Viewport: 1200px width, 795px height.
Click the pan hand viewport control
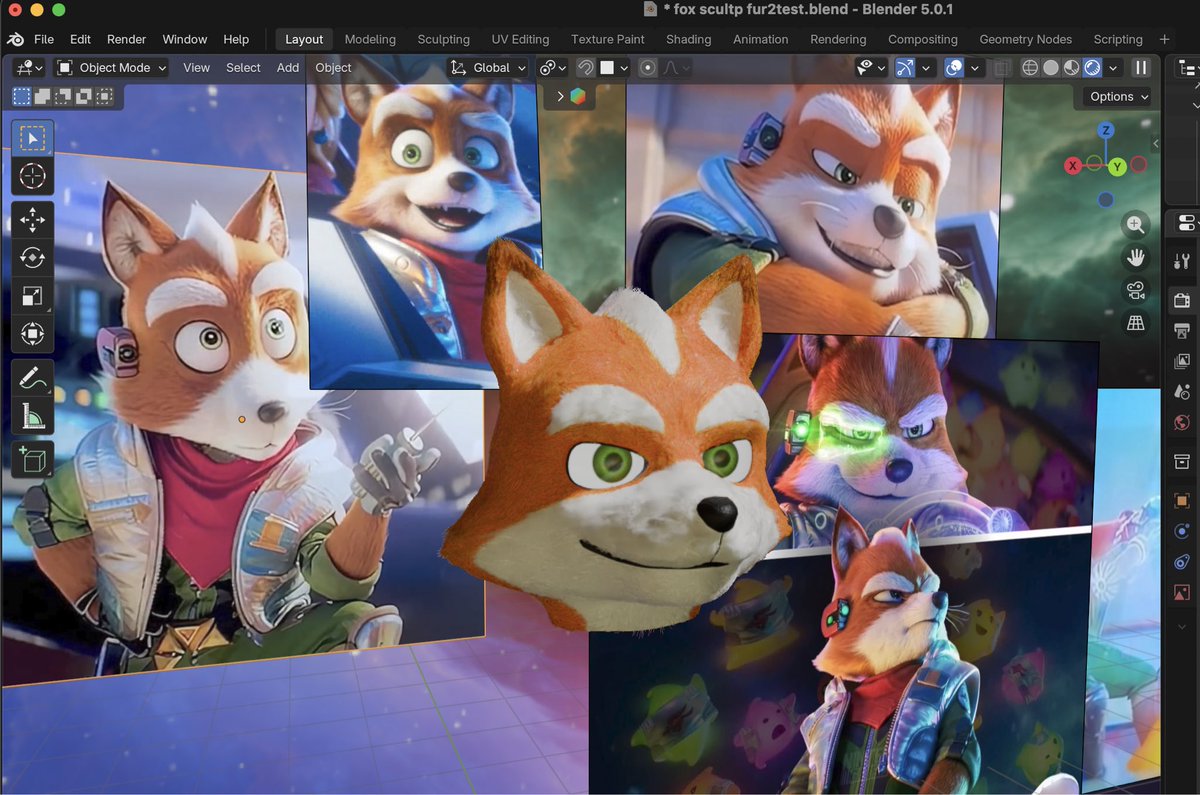[x=1136, y=258]
